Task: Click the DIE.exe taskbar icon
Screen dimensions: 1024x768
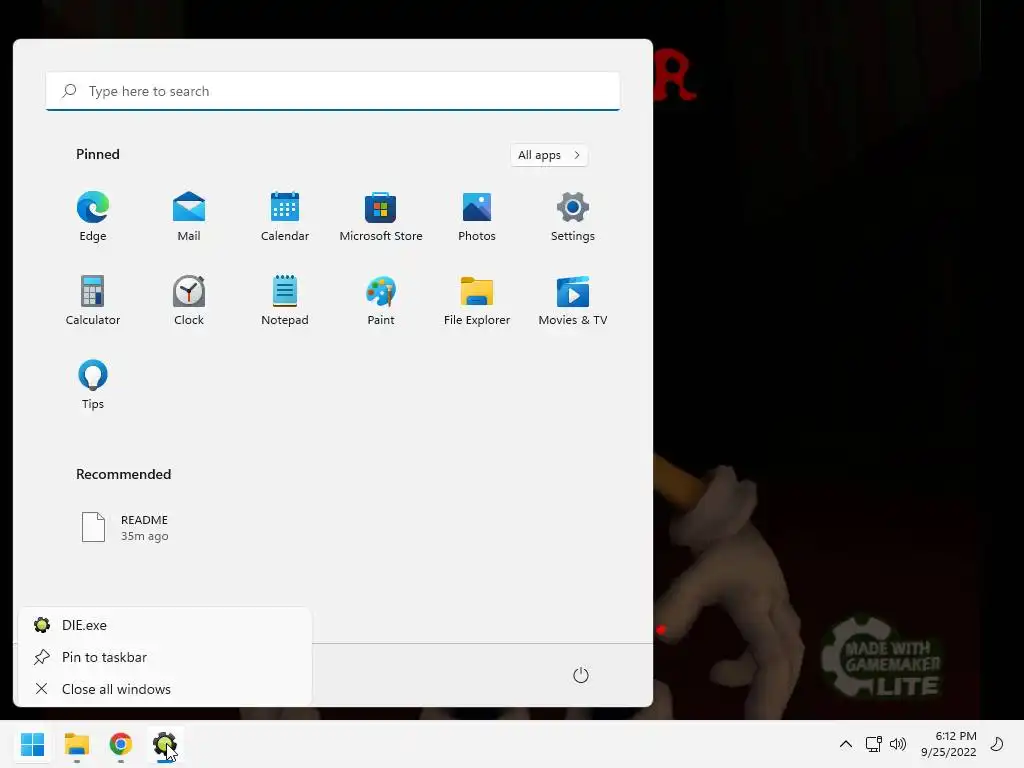Action: click(x=165, y=744)
